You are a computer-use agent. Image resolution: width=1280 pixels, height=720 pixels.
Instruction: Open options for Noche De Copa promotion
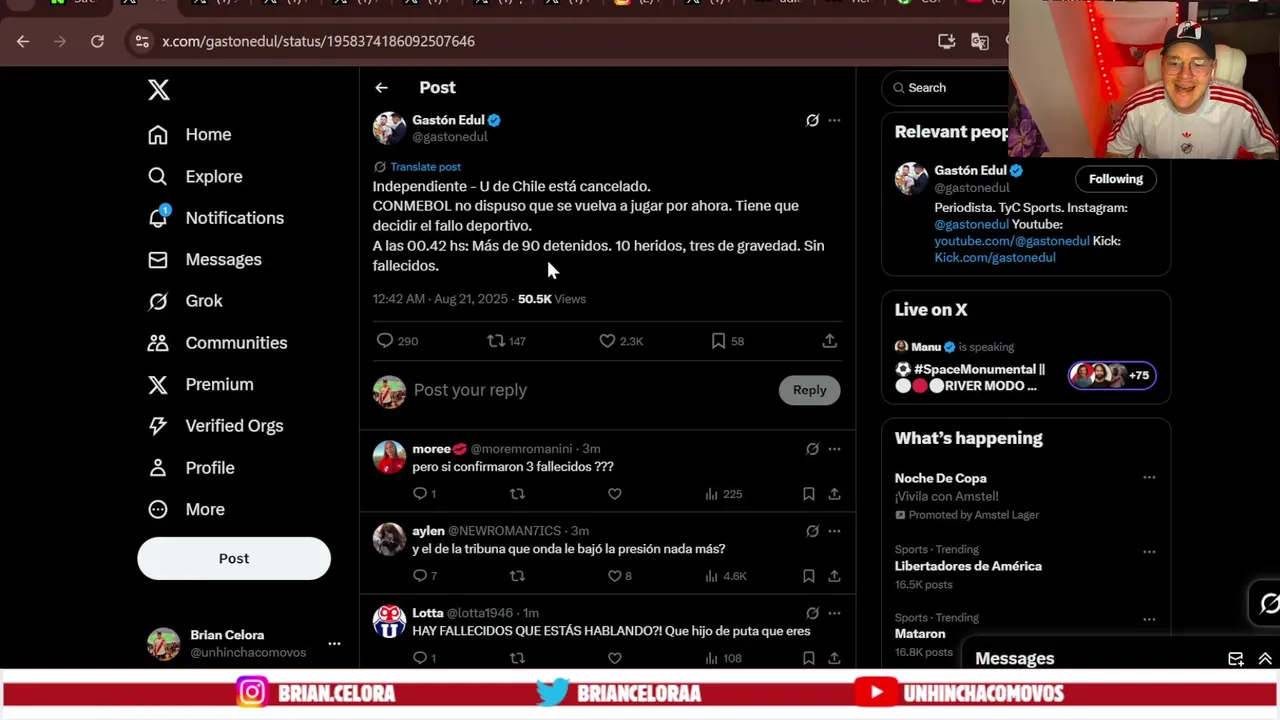[x=1149, y=478]
